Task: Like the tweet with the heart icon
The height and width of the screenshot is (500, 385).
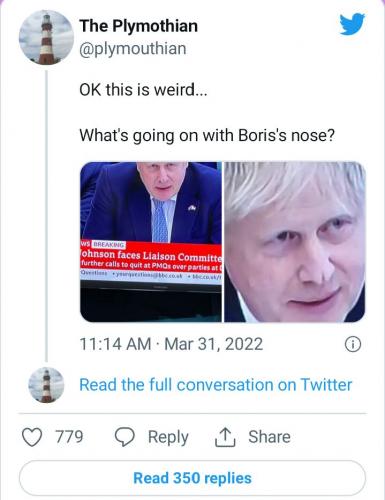Action: [32, 437]
